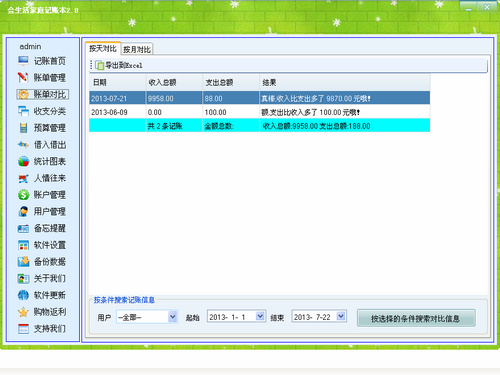Switch to the 按月对比 tab

point(137,50)
